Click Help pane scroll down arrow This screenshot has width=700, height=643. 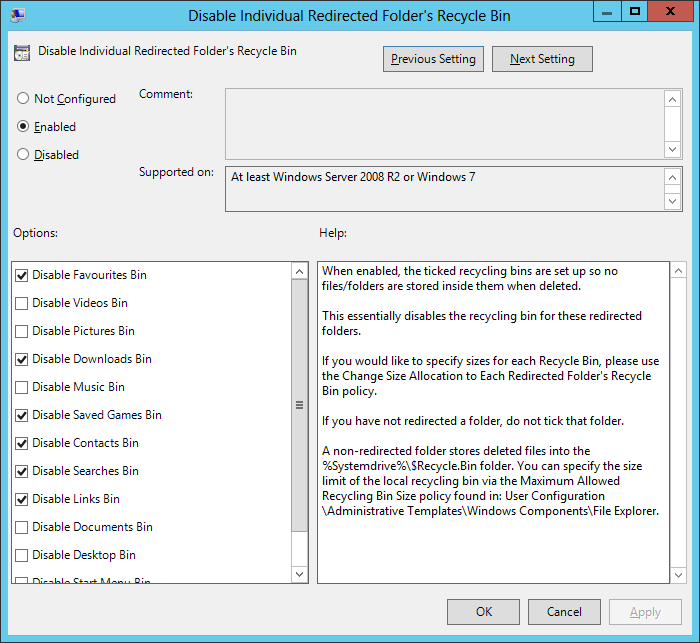click(678, 575)
